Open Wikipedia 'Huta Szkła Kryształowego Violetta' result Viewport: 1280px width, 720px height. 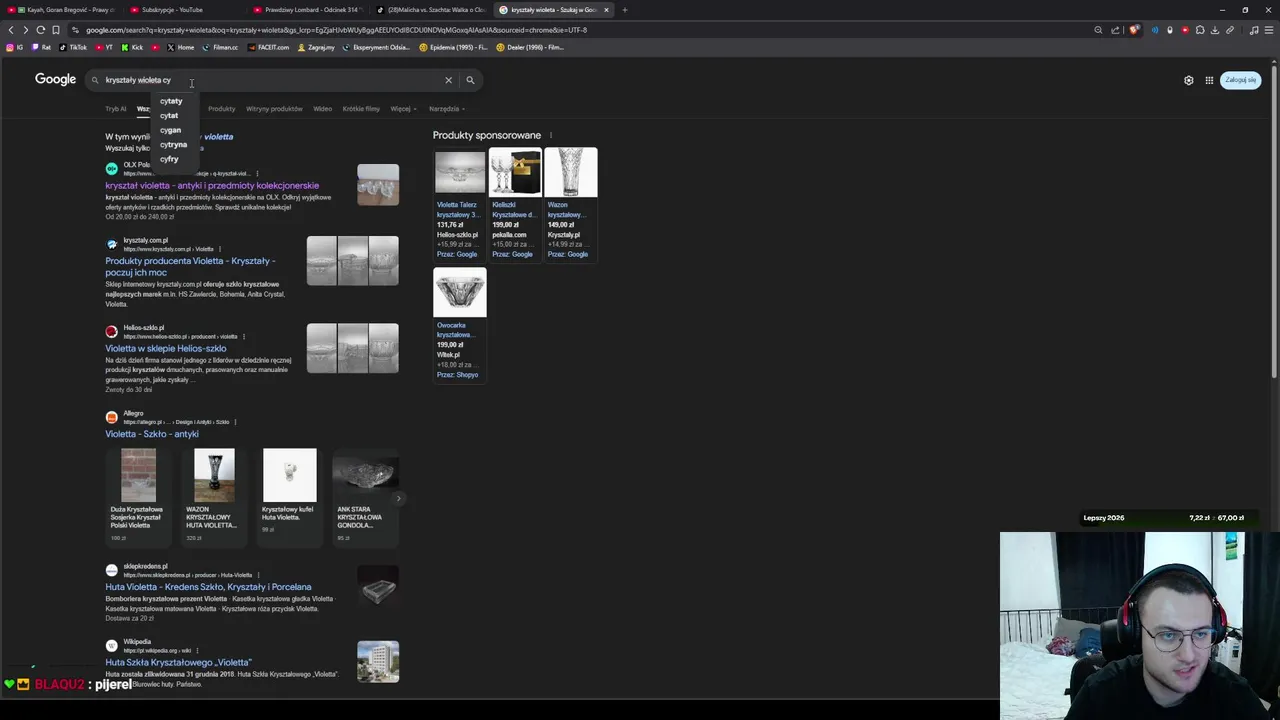pyautogui.click(x=178, y=662)
